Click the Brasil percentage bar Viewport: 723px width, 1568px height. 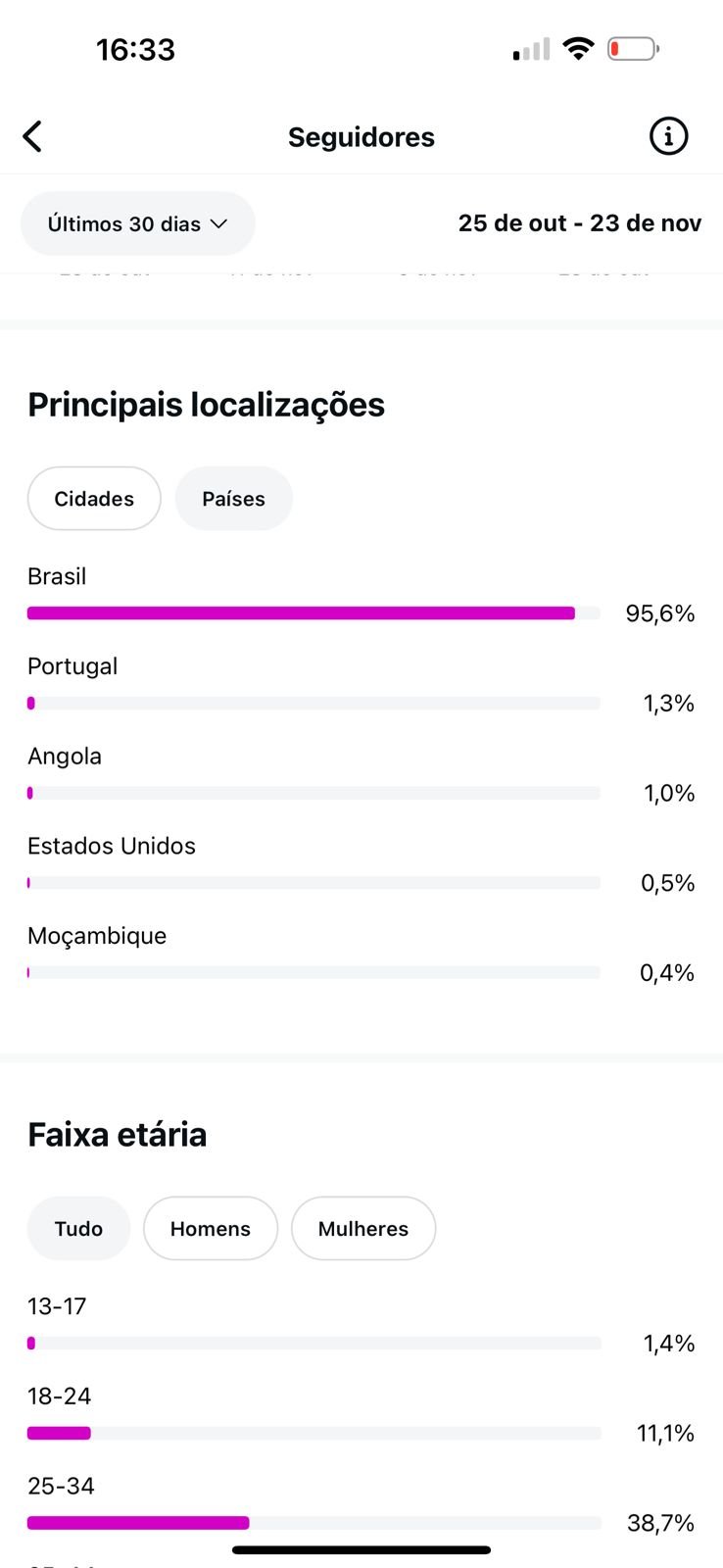tap(313, 613)
